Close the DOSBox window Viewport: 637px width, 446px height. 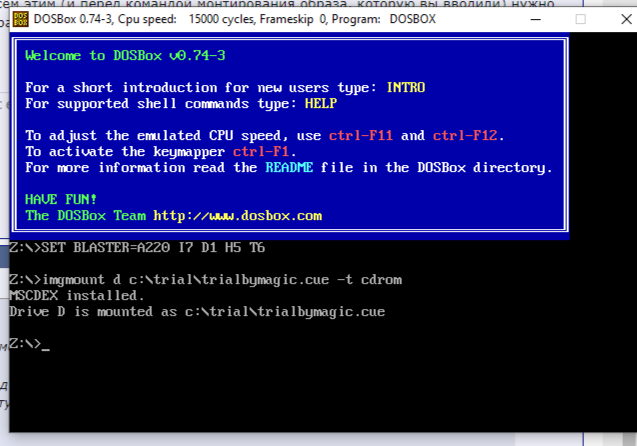[x=626, y=19]
